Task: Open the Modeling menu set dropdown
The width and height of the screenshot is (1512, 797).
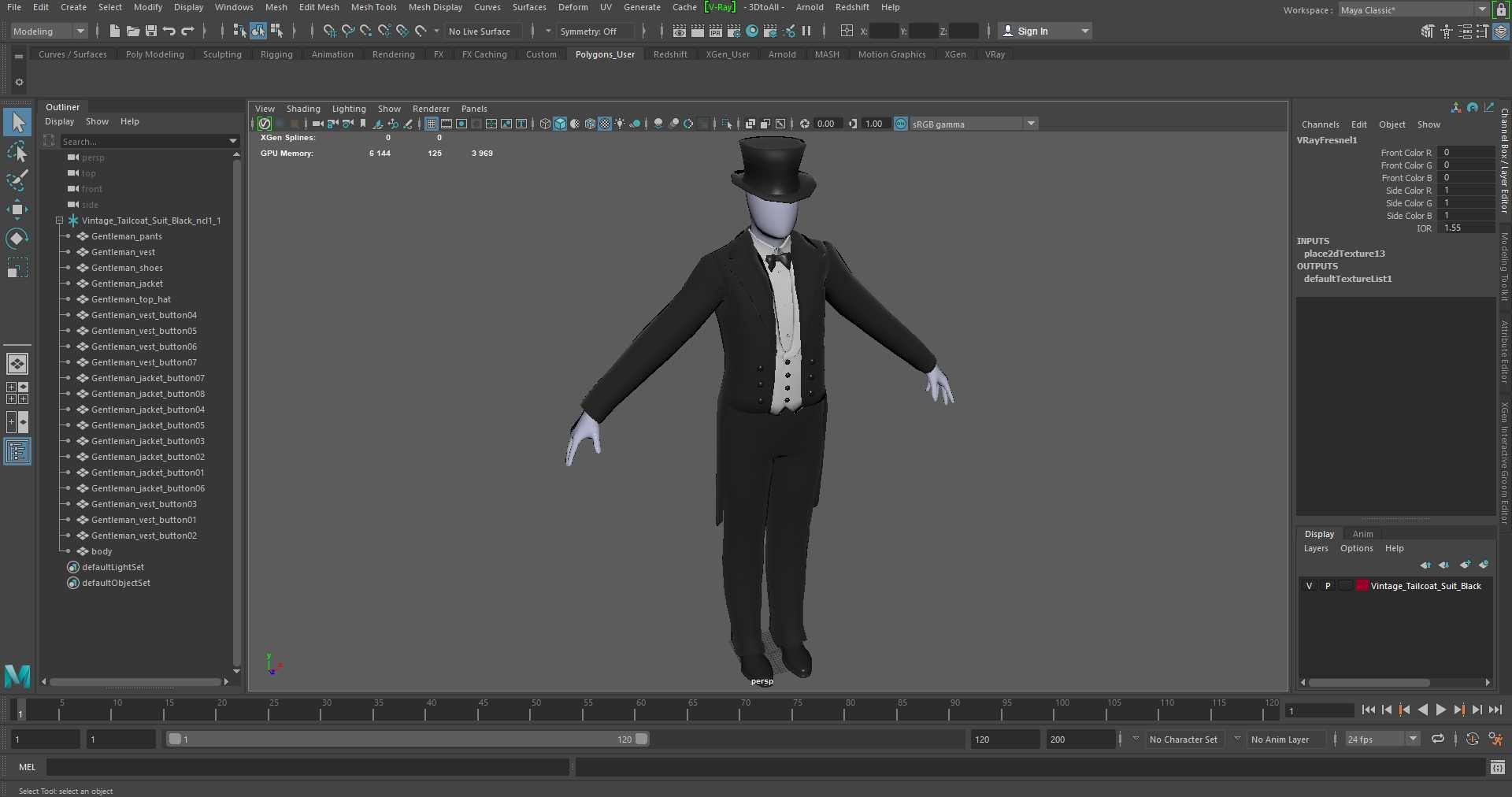Action: [x=49, y=31]
